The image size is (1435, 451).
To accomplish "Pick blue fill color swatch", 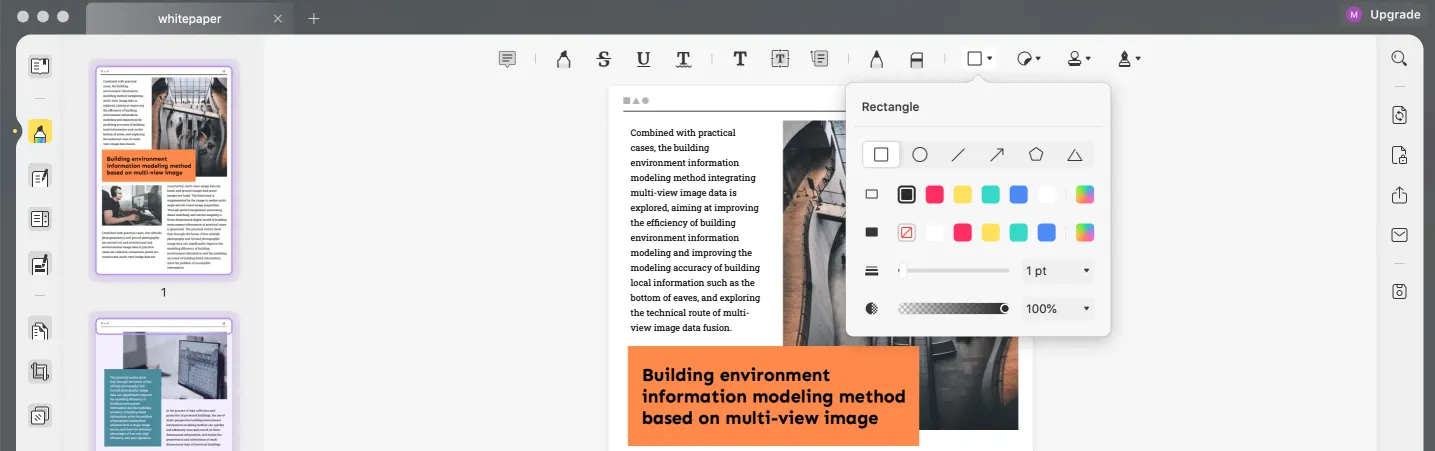I will coord(1047,232).
